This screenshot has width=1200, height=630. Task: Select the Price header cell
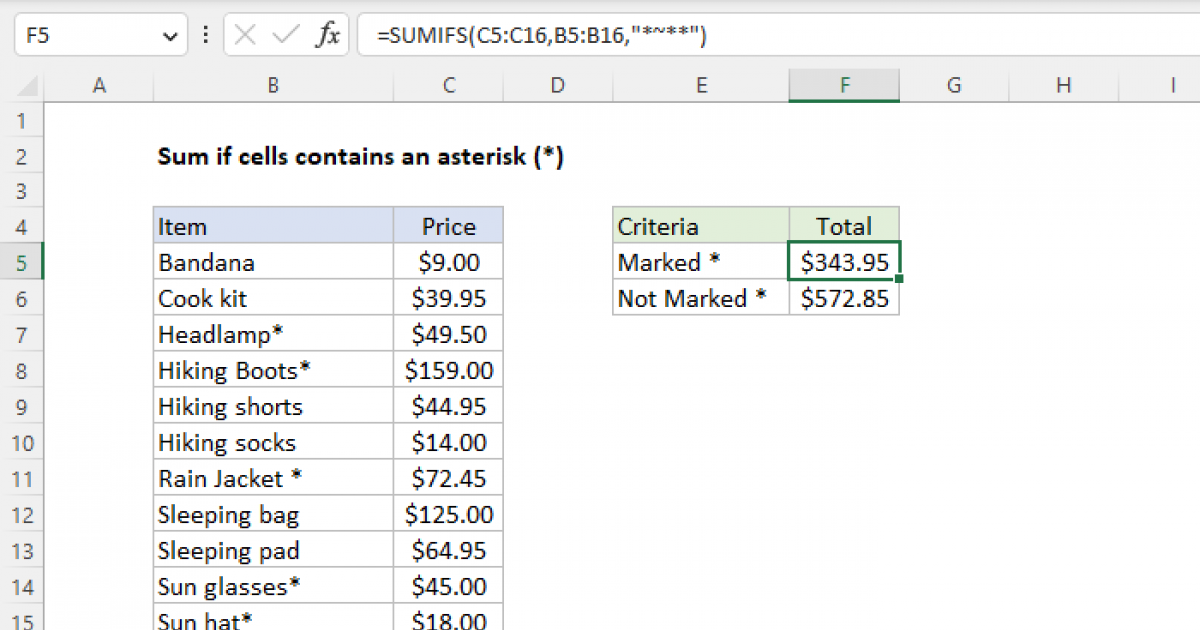[448, 225]
